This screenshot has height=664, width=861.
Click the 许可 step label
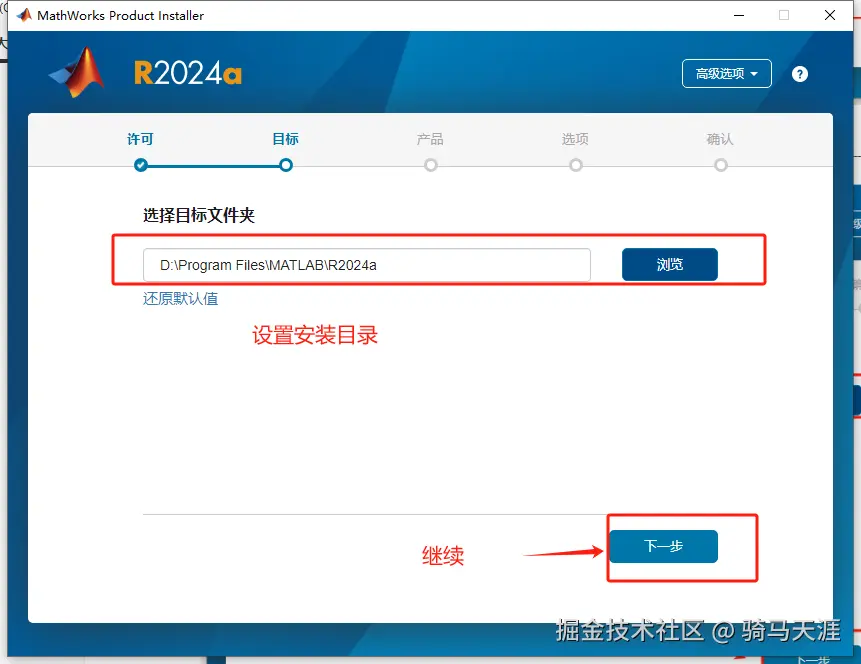(141, 140)
